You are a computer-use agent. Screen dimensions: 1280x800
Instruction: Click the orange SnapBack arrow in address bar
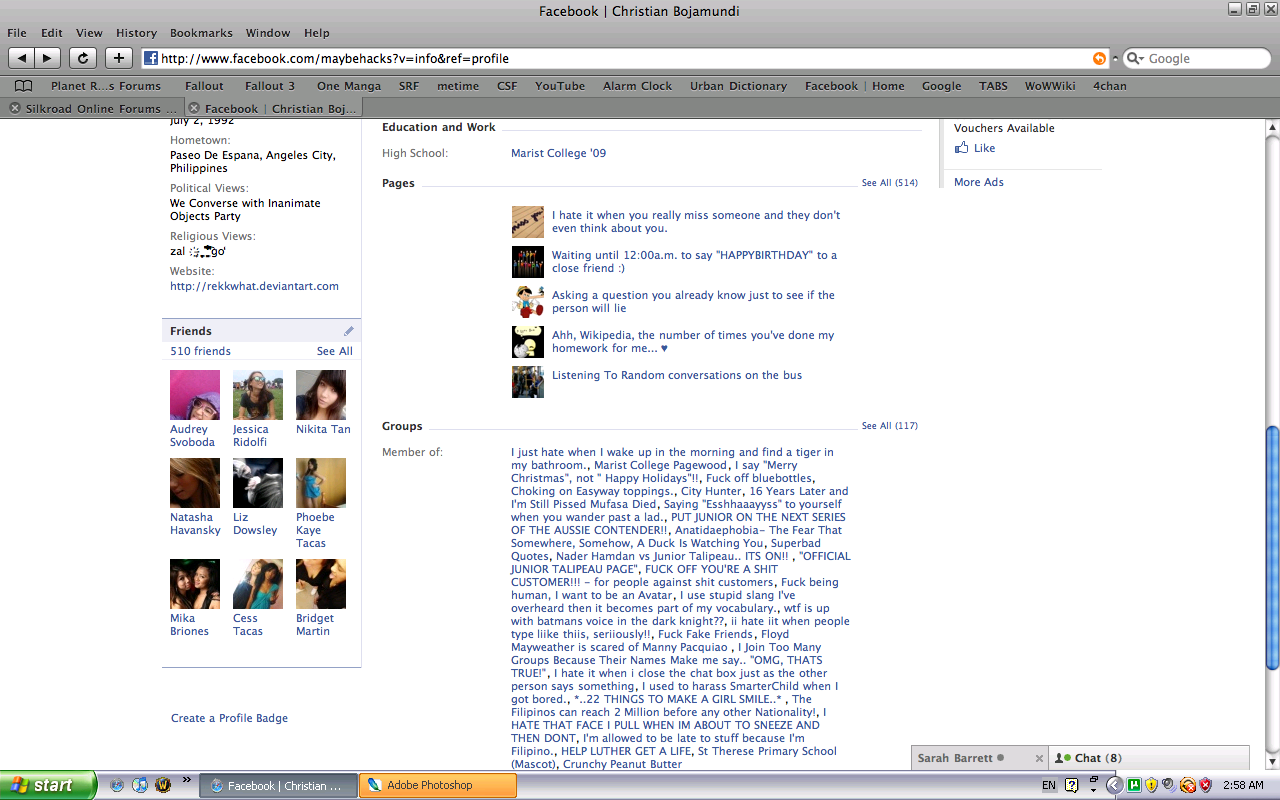click(x=1100, y=59)
